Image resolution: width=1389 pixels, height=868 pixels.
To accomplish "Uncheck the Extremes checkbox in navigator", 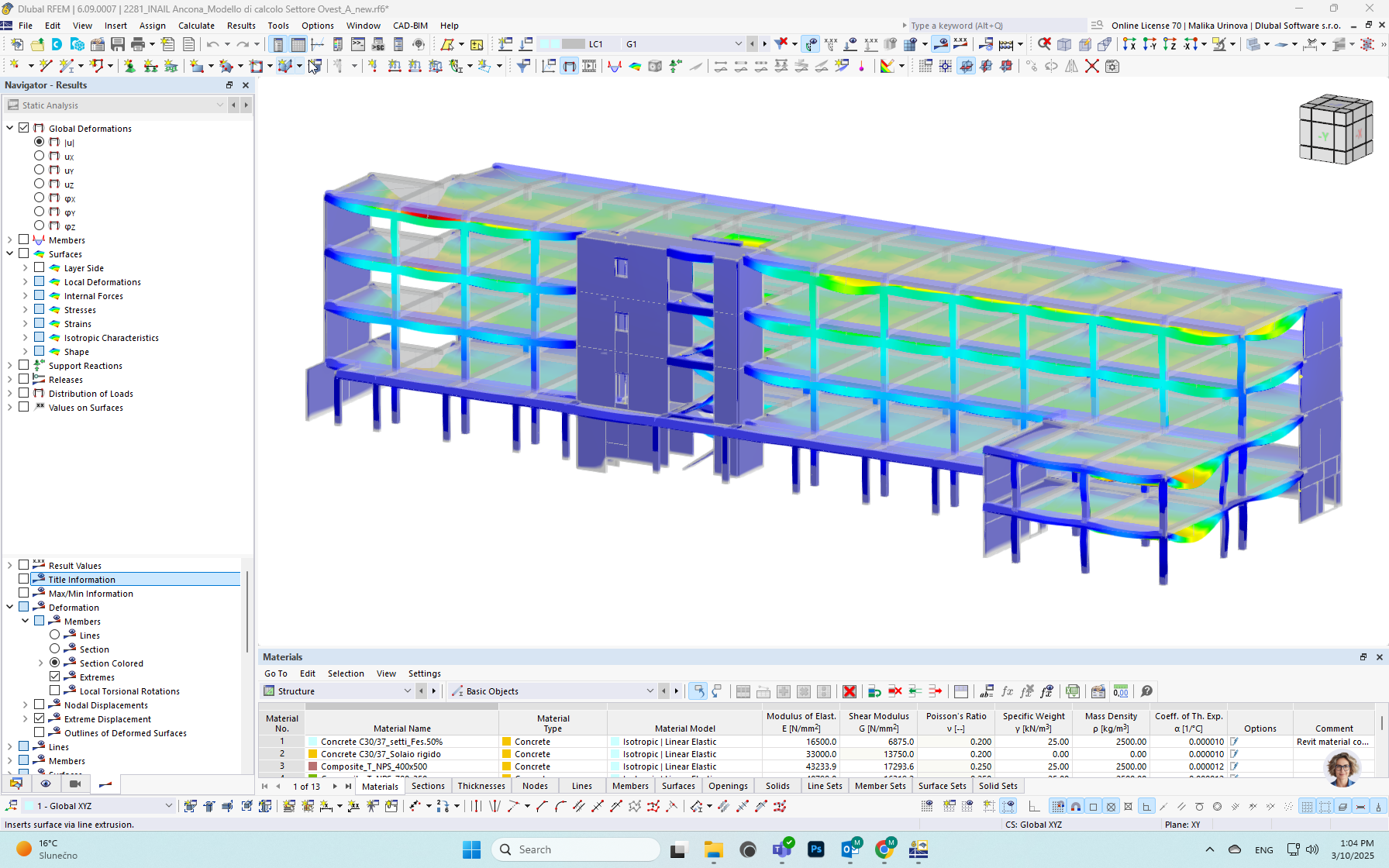I will coord(55,676).
